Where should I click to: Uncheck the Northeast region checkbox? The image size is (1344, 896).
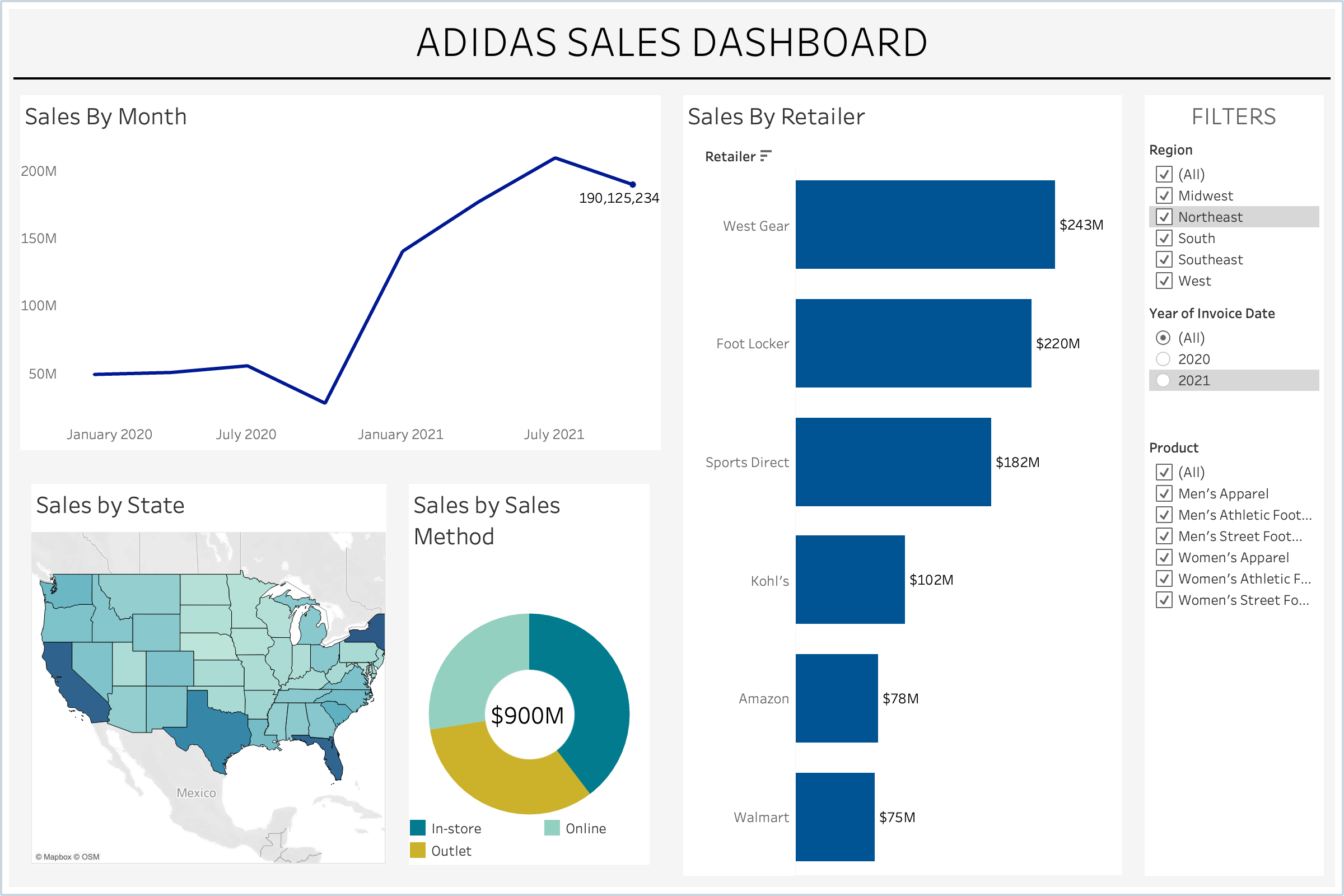[x=1164, y=217]
